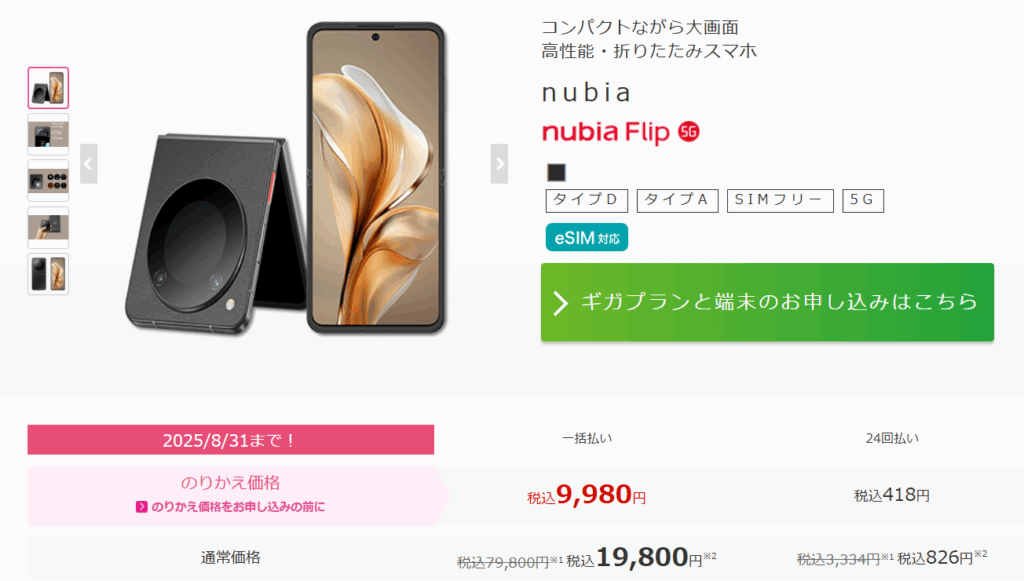Apply via the green ギガプランと端末のお申し込み button
This screenshot has height=581, width=1024.
767,302
